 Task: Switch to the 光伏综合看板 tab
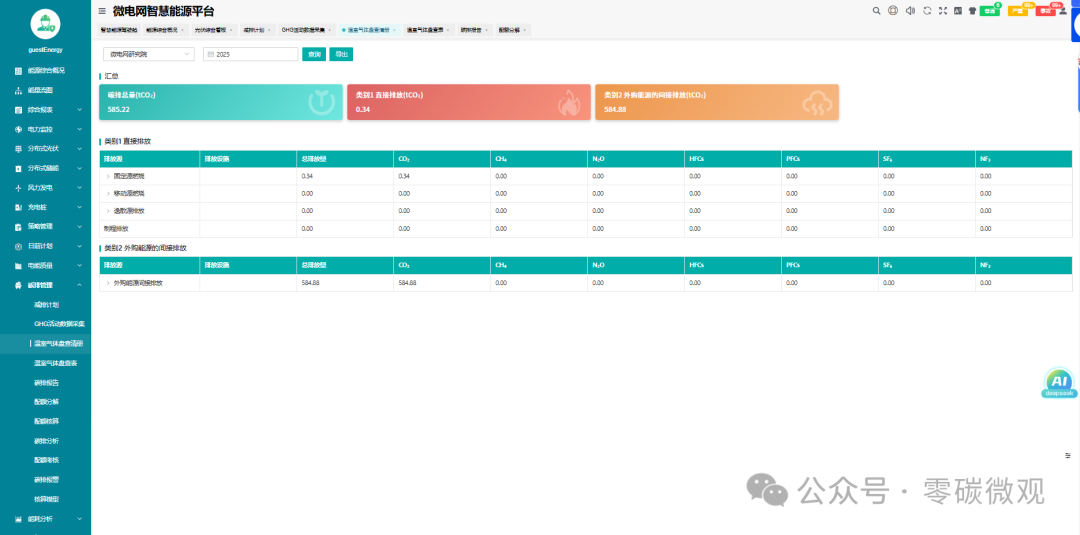click(214, 30)
